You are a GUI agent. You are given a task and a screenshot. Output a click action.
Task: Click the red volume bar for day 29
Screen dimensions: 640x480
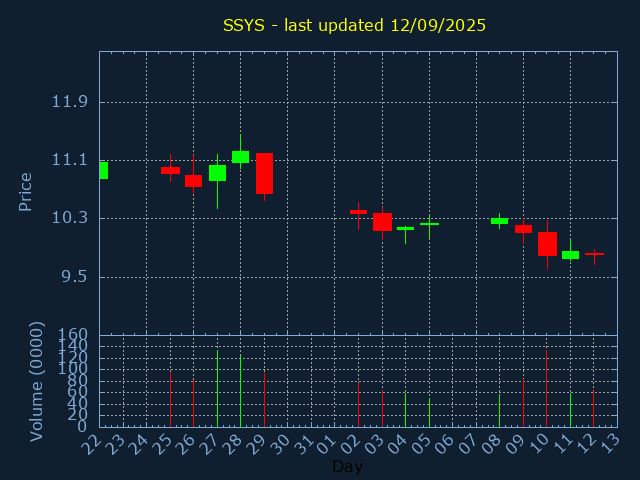(x=264, y=400)
